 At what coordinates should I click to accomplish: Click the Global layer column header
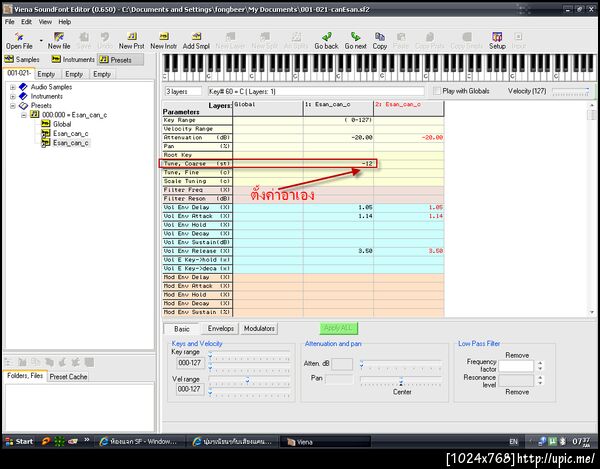[268, 109]
